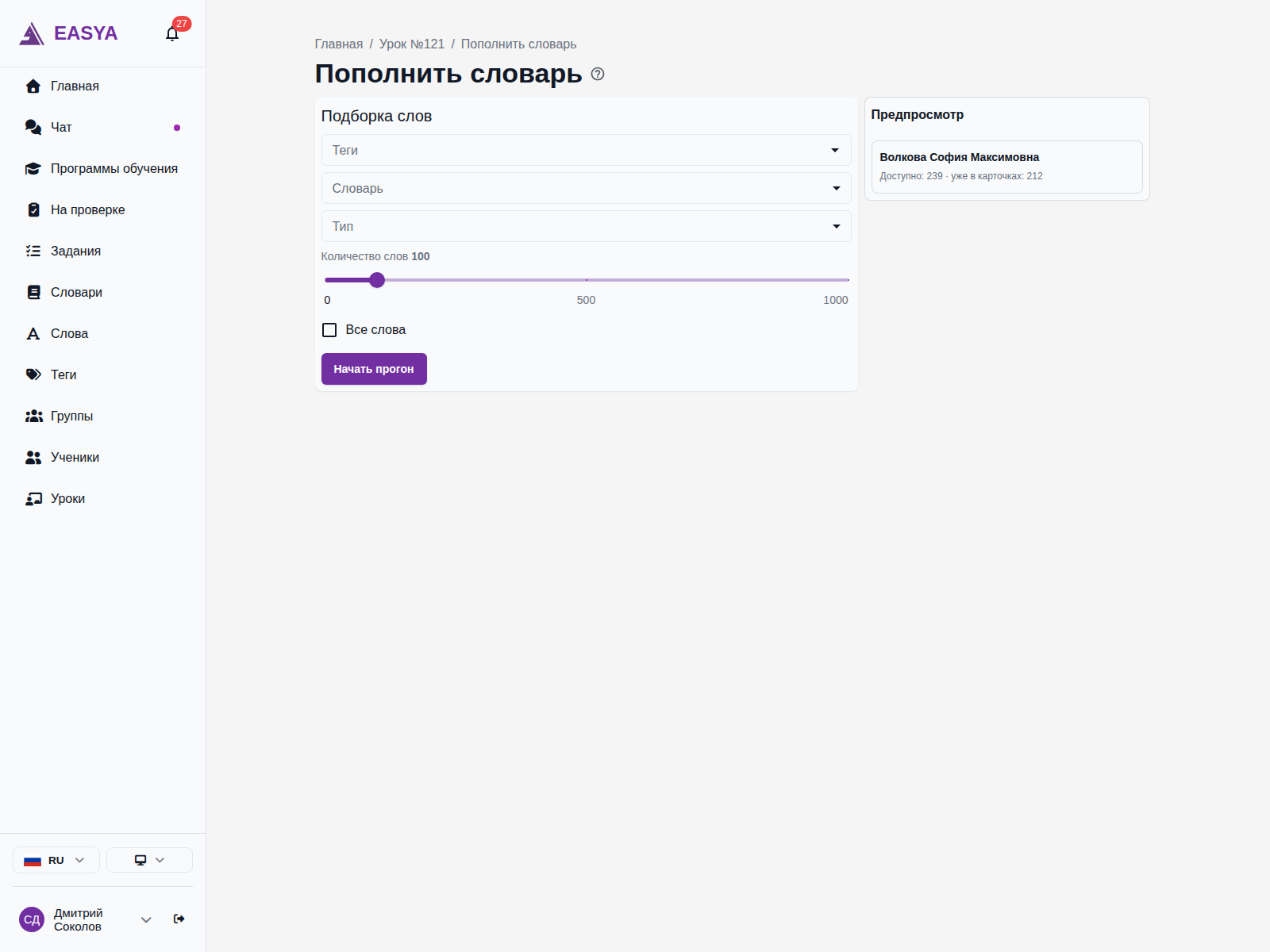Click the Словари book icon
The height and width of the screenshot is (952, 1270).
click(x=33, y=292)
